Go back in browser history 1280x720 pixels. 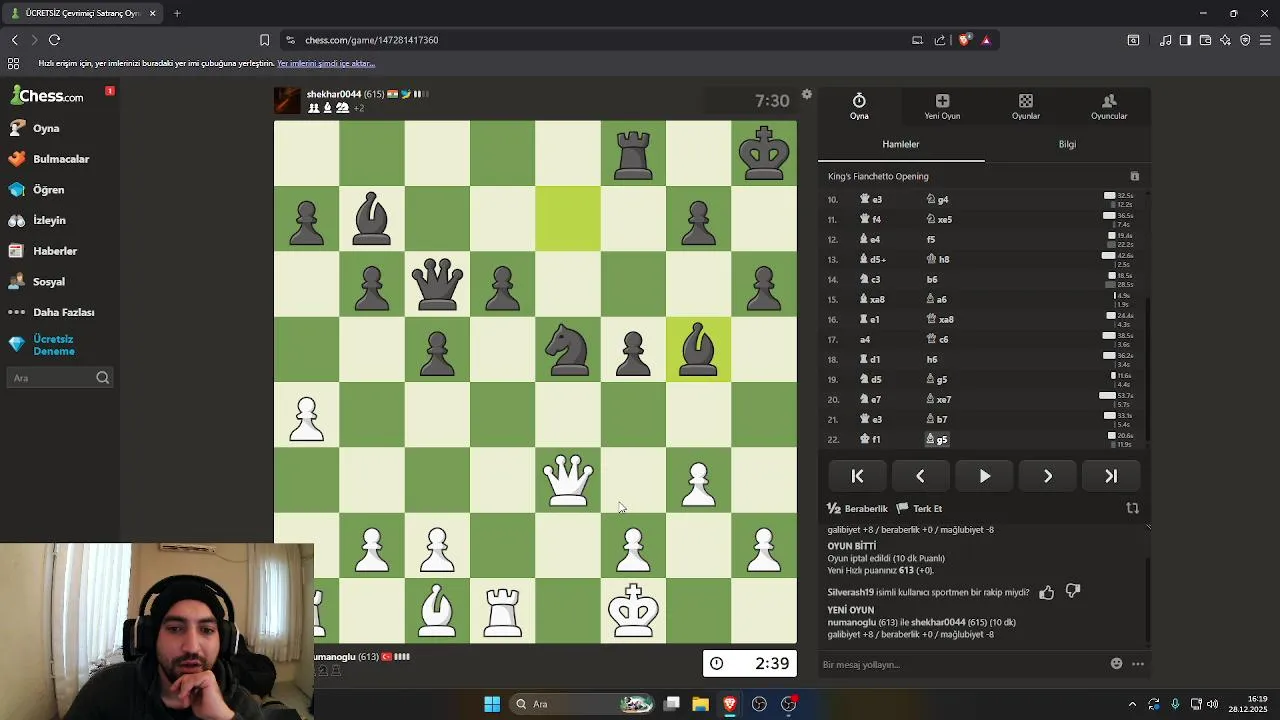click(14, 40)
